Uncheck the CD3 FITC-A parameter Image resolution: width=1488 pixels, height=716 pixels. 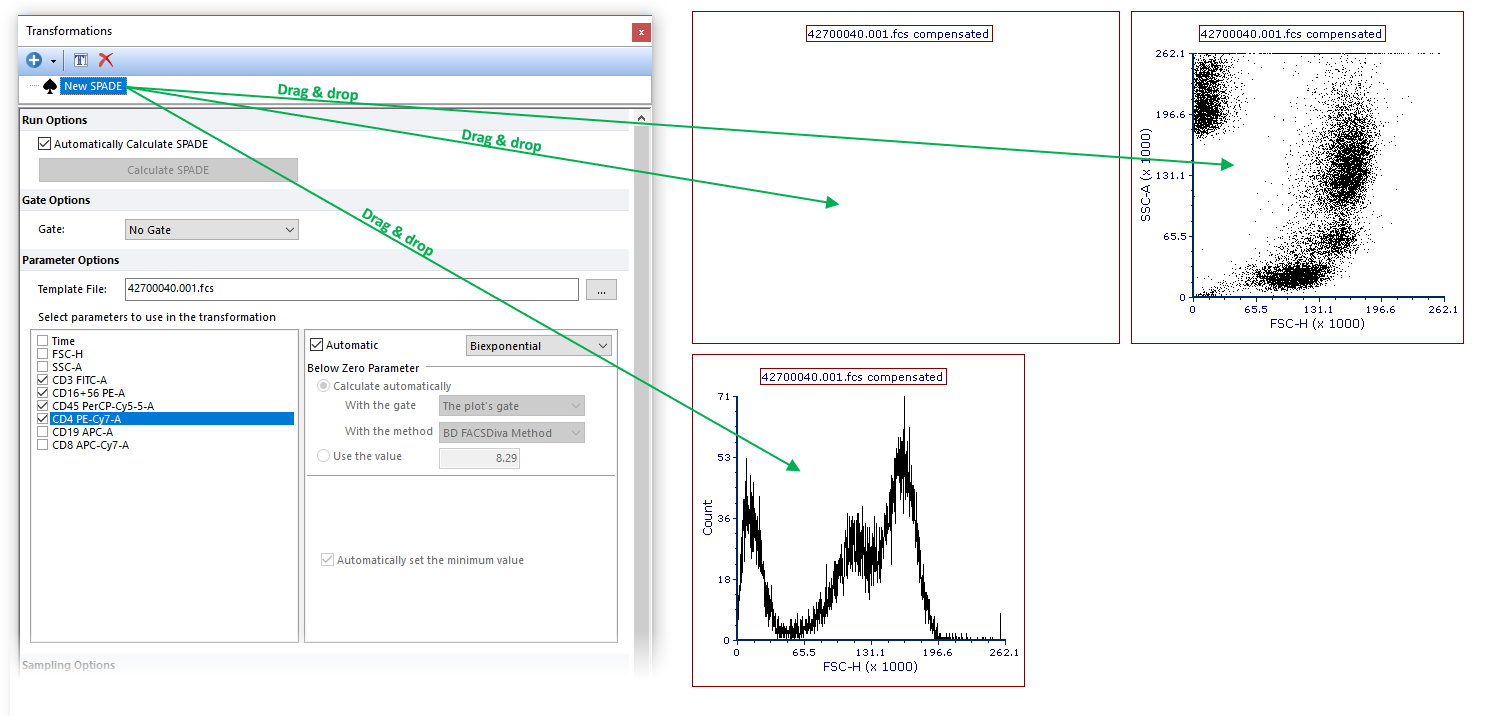tap(42, 380)
